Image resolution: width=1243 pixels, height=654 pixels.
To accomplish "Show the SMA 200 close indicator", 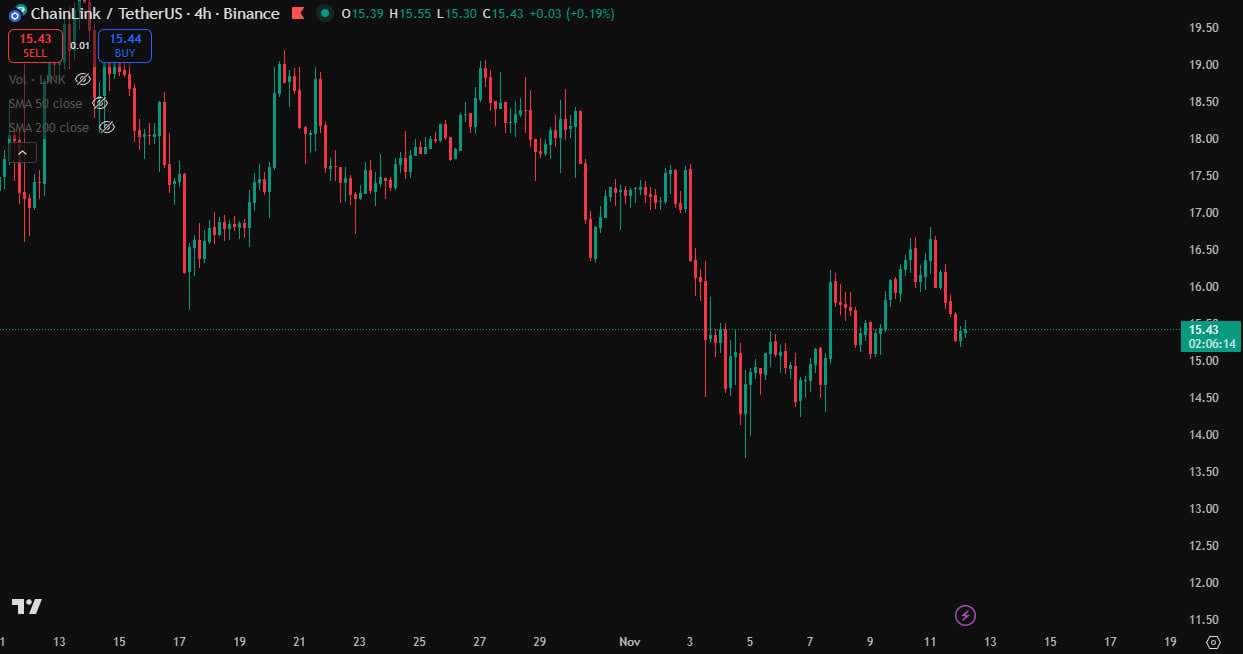I will coord(106,128).
